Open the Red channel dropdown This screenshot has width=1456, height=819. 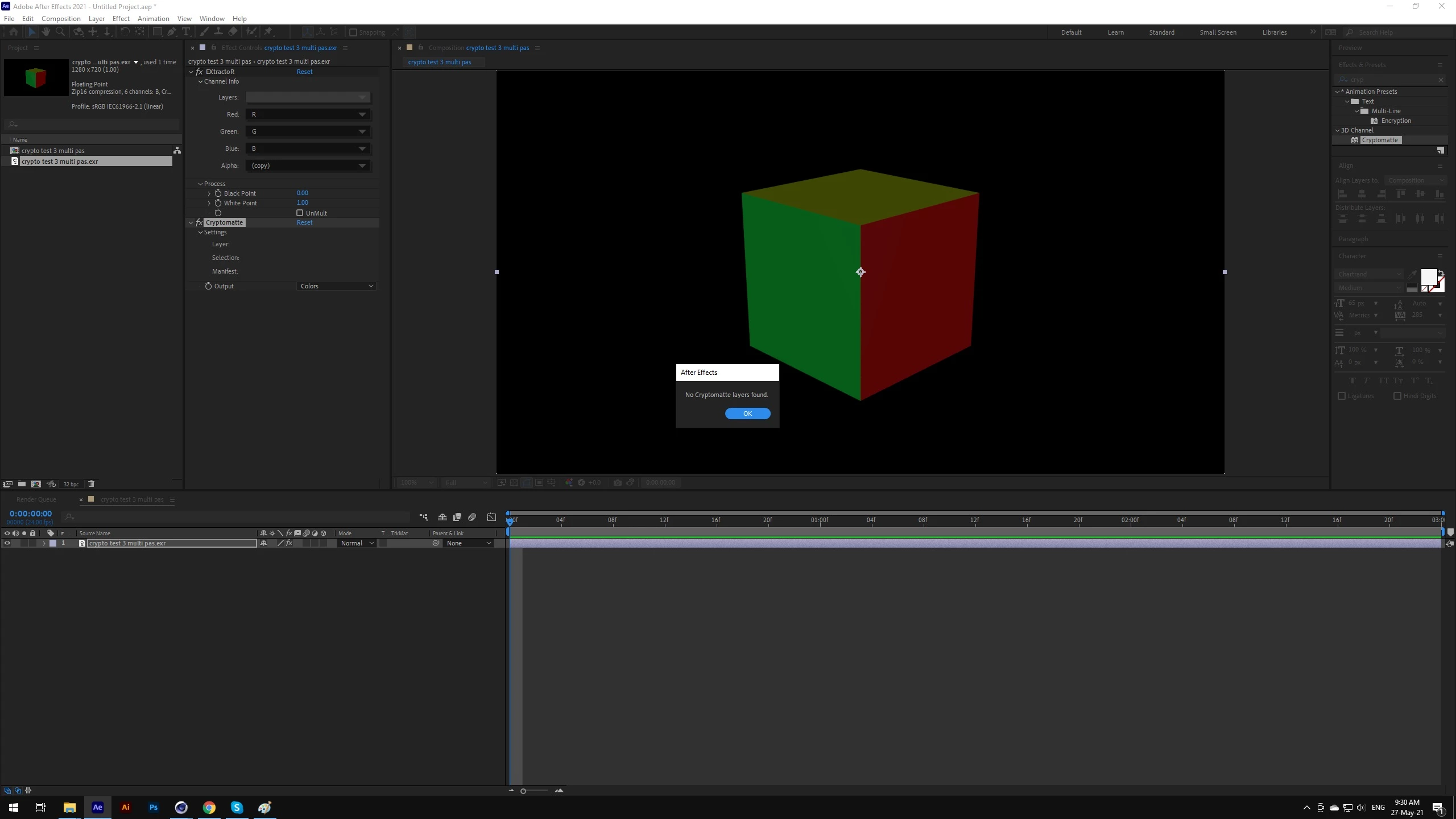[x=308, y=114]
